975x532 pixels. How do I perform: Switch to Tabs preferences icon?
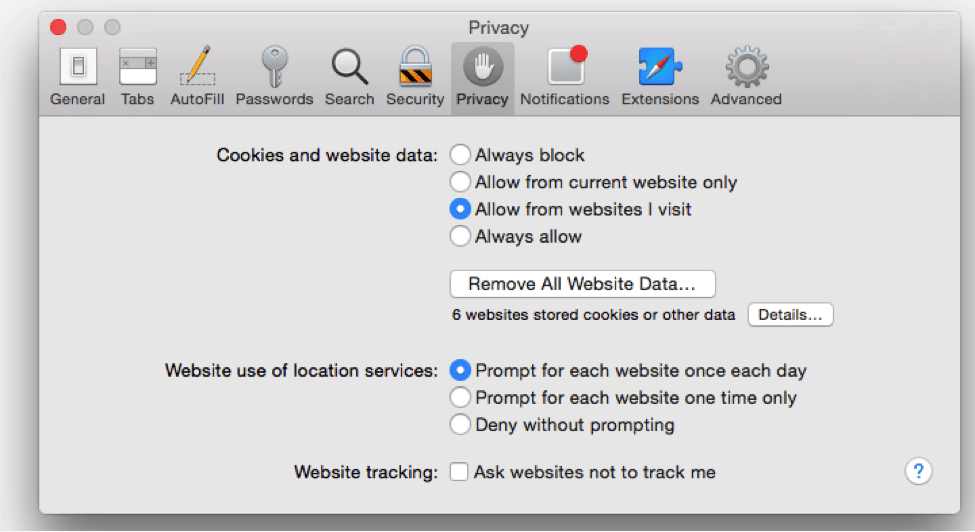point(137,77)
